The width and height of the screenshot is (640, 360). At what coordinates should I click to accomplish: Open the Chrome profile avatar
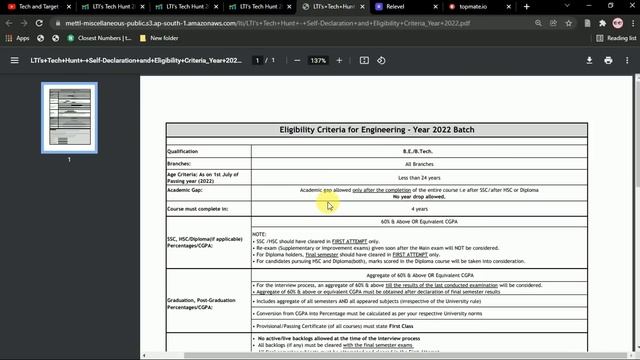(x=618, y=23)
